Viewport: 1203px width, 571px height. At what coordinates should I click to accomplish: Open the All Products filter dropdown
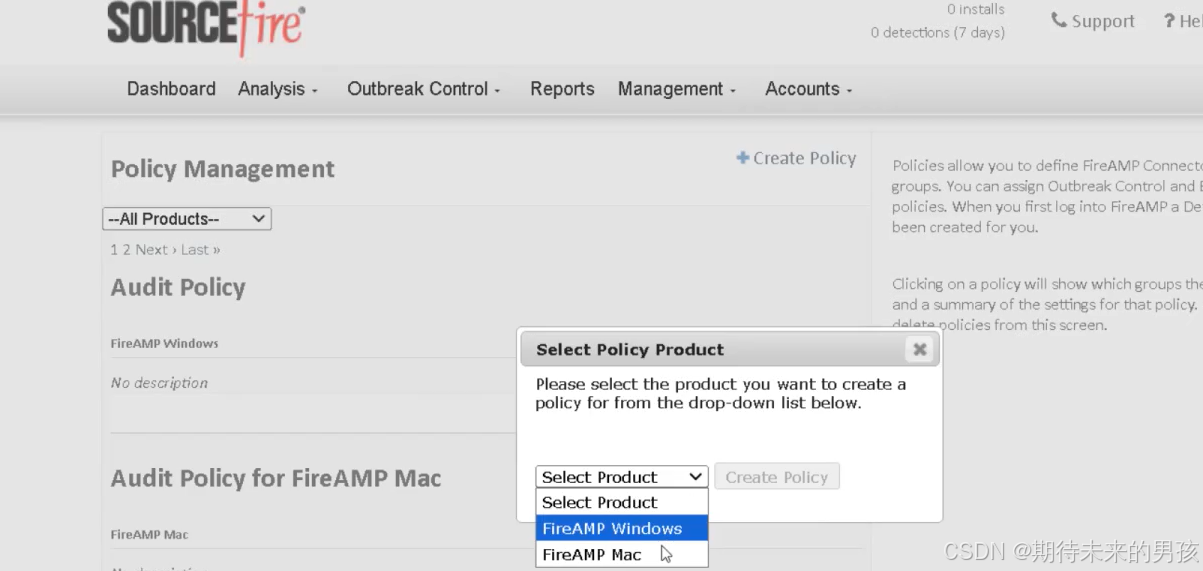pyautogui.click(x=187, y=219)
